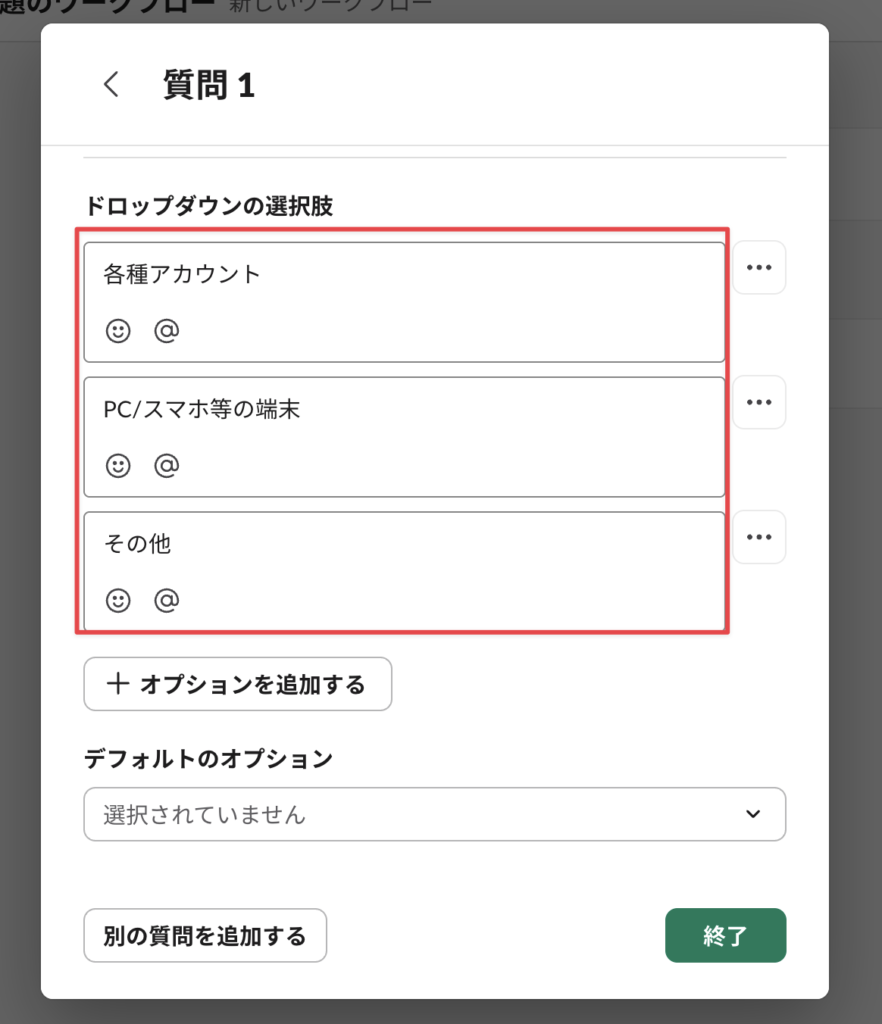
Task: Click the ドロップダウンの選択肢 section label
Action: pyautogui.click(x=208, y=207)
